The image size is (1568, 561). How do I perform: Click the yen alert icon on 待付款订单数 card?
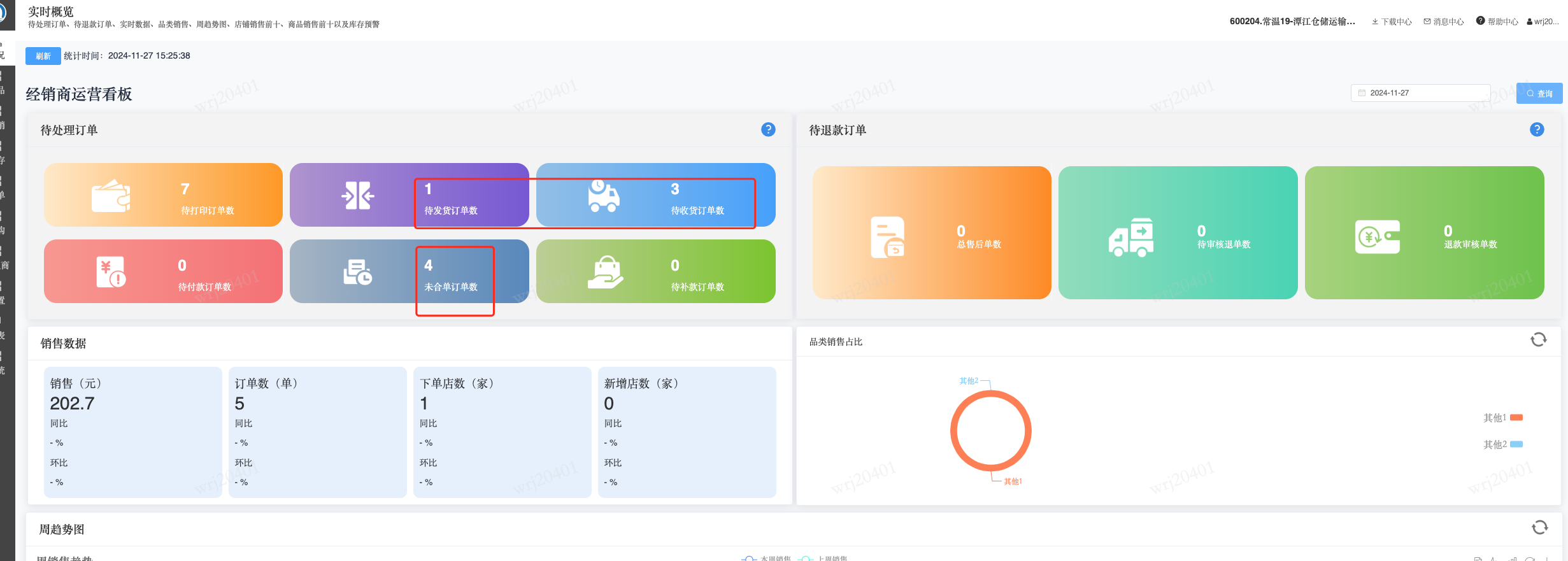pos(111,272)
